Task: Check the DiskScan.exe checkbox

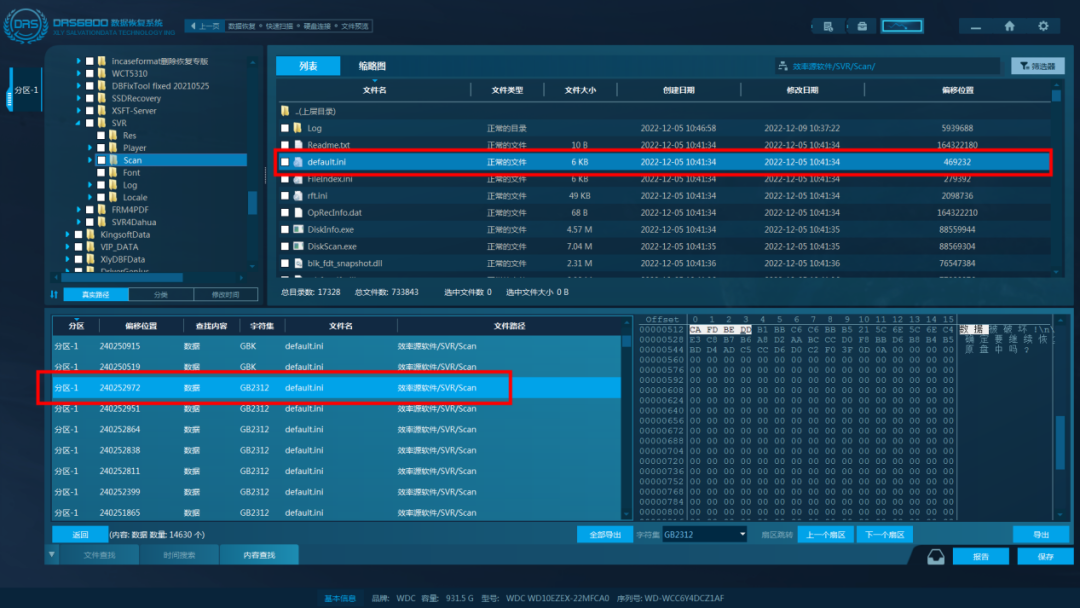Action: [x=284, y=246]
